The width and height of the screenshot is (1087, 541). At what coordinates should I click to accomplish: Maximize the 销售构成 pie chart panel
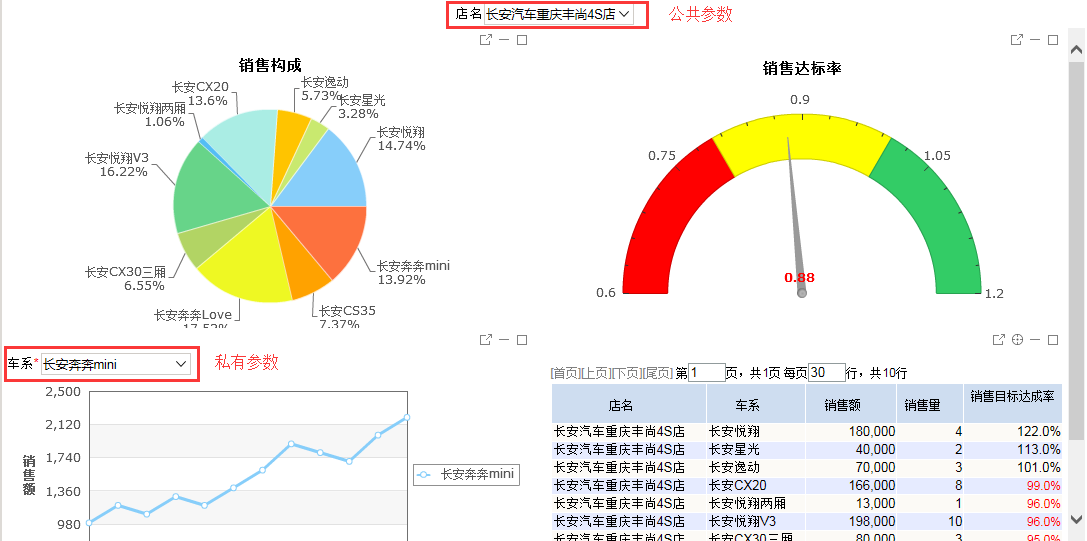tap(522, 40)
